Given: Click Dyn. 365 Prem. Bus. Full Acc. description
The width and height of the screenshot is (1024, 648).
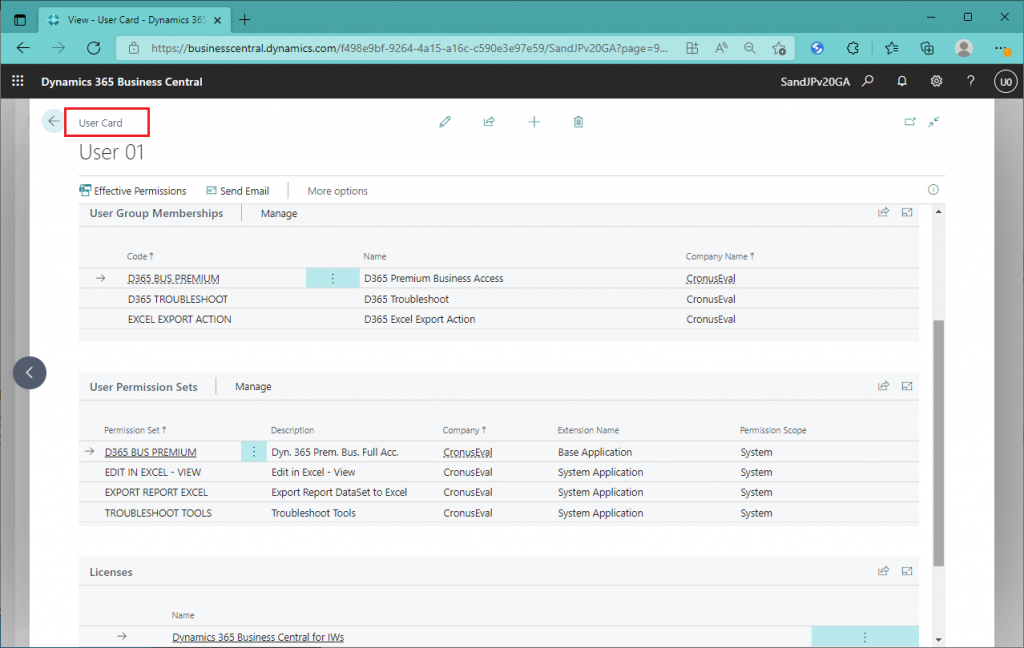Looking at the screenshot, I should tap(334, 452).
